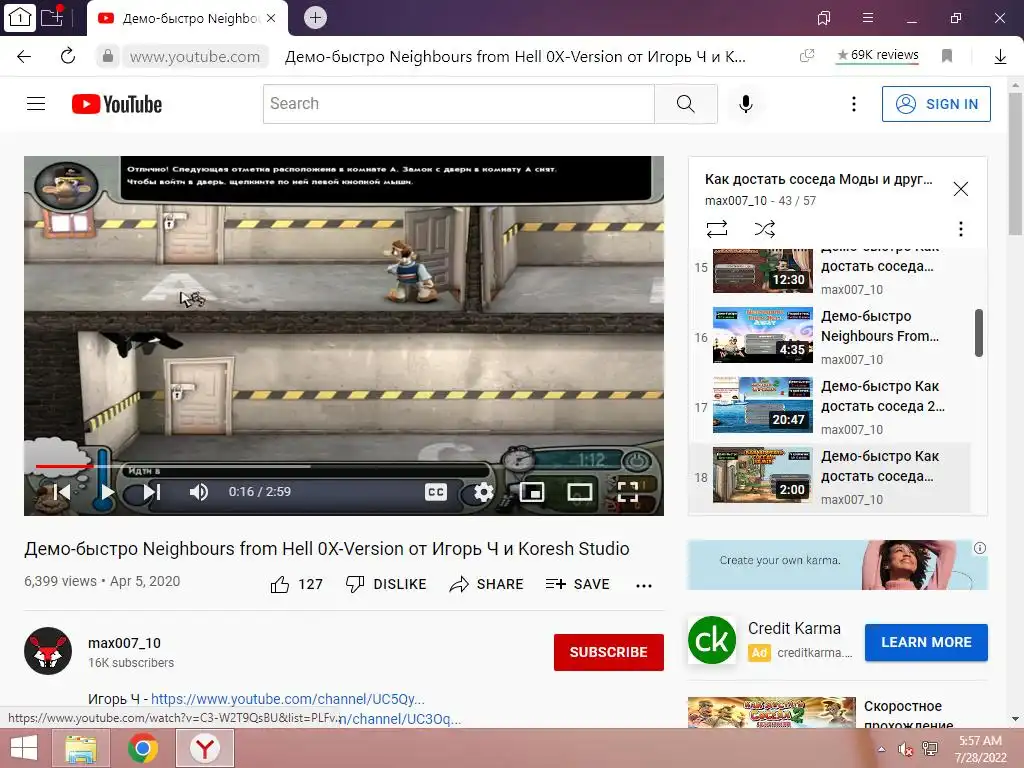
Task: Open the playlist title Как достать соседа
Action: coord(818,180)
